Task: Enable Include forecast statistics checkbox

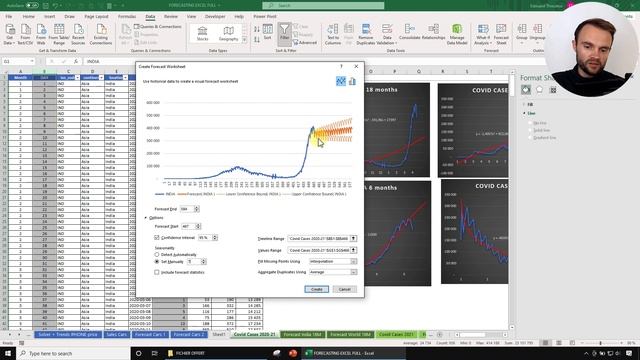Action: pyautogui.click(x=157, y=272)
